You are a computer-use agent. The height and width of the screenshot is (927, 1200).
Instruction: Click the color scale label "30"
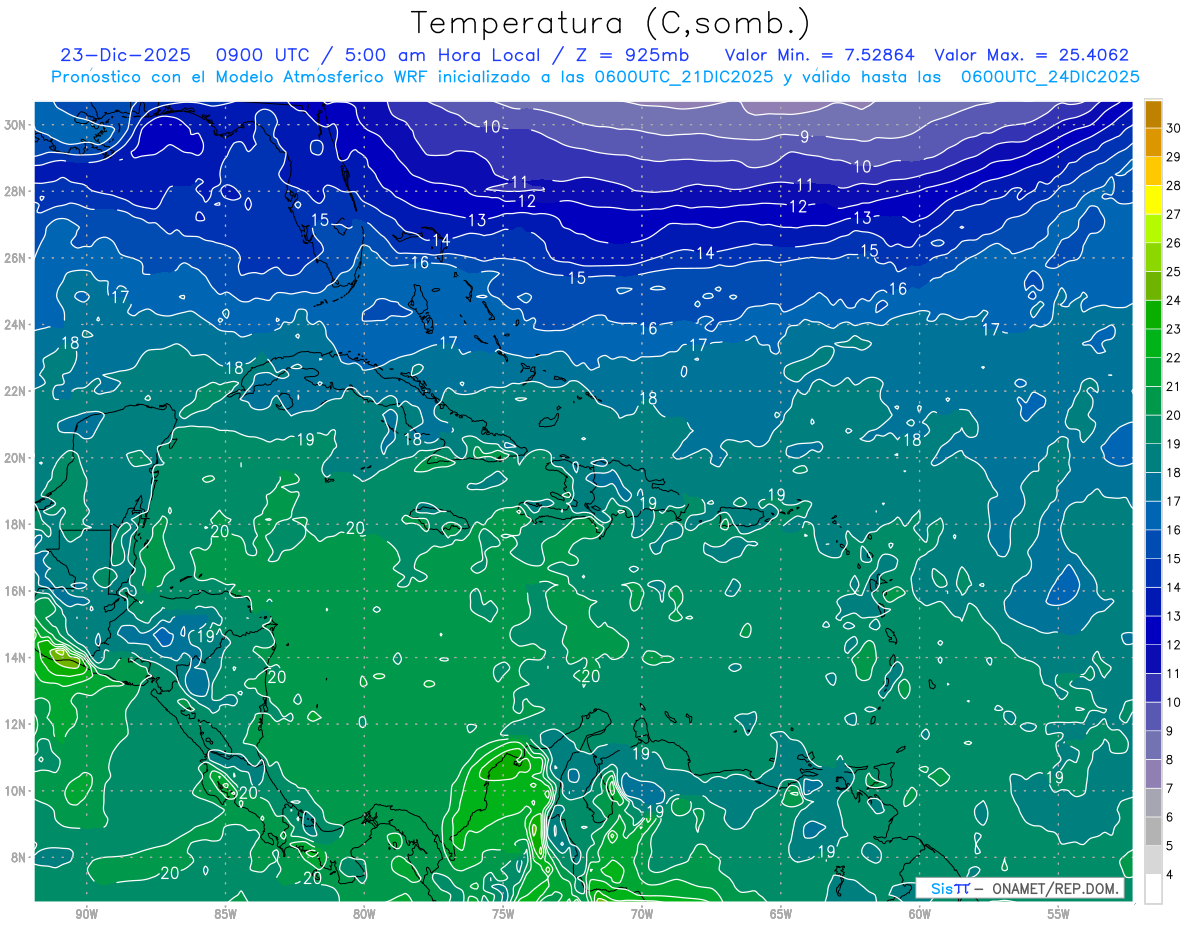[x=1173, y=128]
